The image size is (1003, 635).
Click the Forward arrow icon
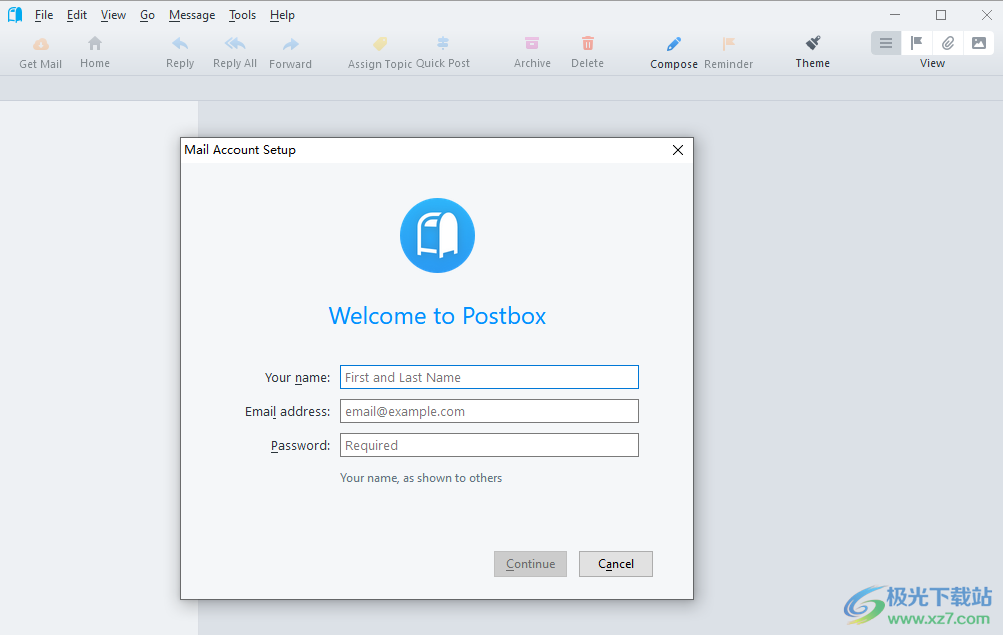pyautogui.click(x=290, y=44)
